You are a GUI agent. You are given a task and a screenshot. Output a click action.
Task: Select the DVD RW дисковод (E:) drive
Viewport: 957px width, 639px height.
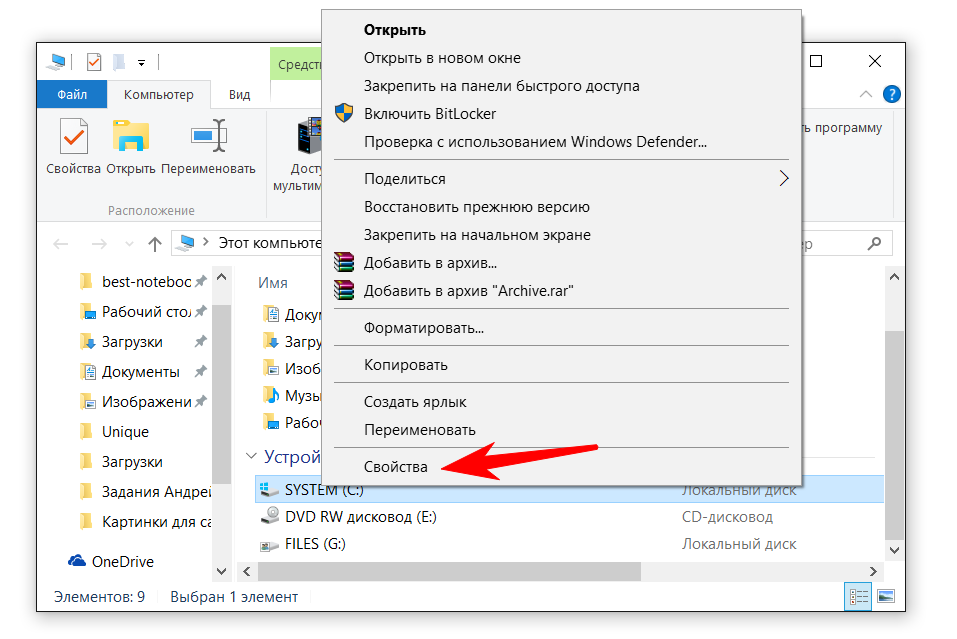pos(360,517)
